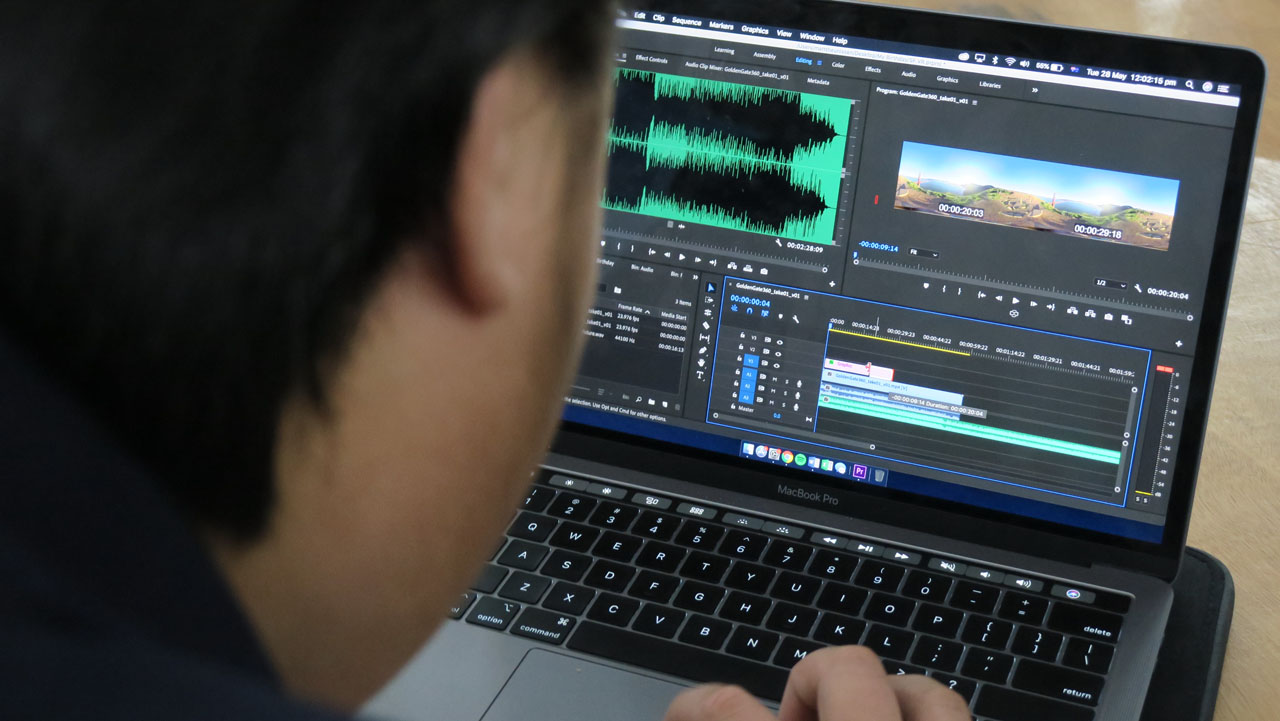Open the Sequence menu
1280x721 pixels.
click(x=686, y=20)
